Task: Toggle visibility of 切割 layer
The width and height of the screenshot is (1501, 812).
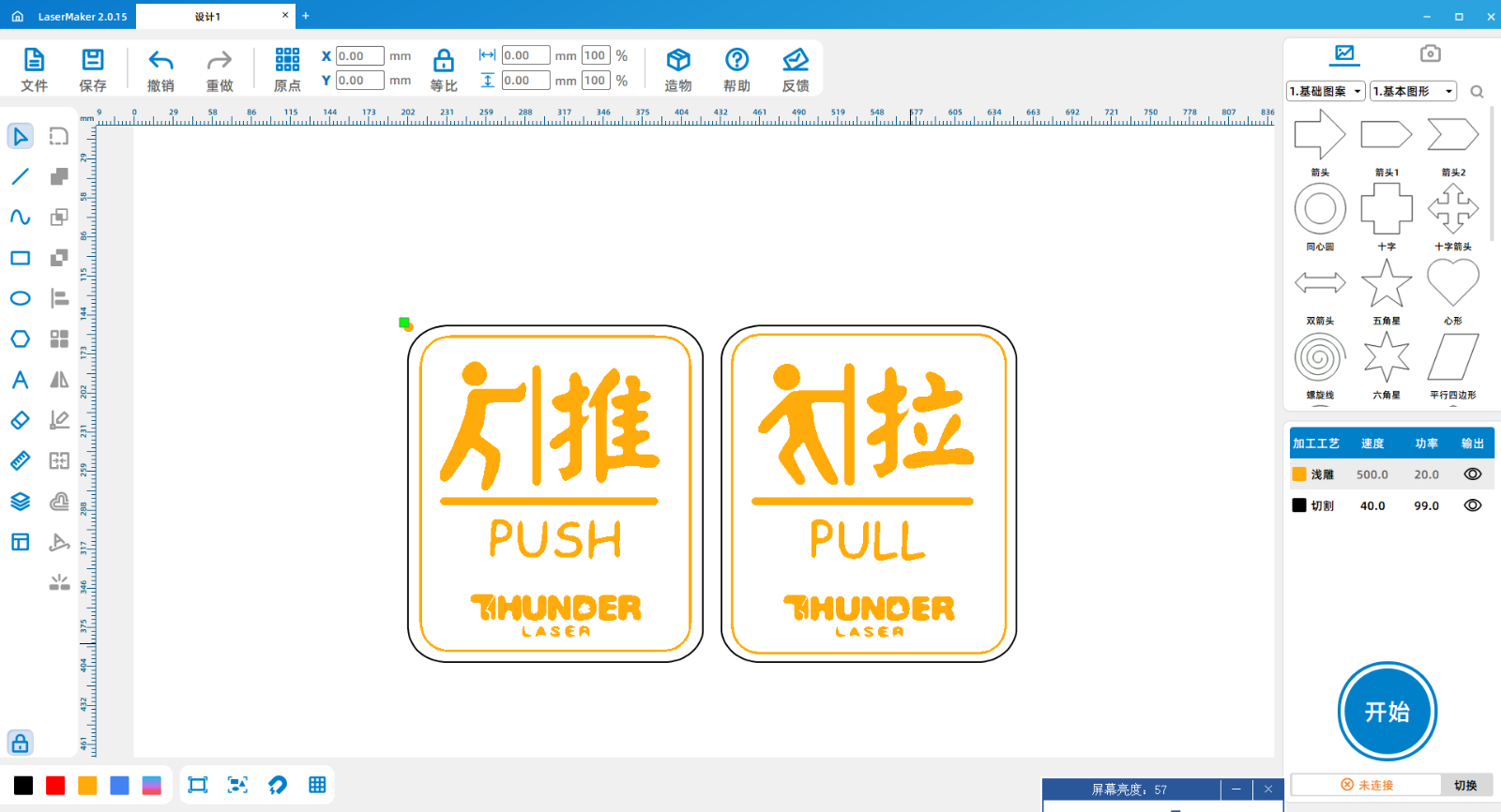Action: 1472,505
